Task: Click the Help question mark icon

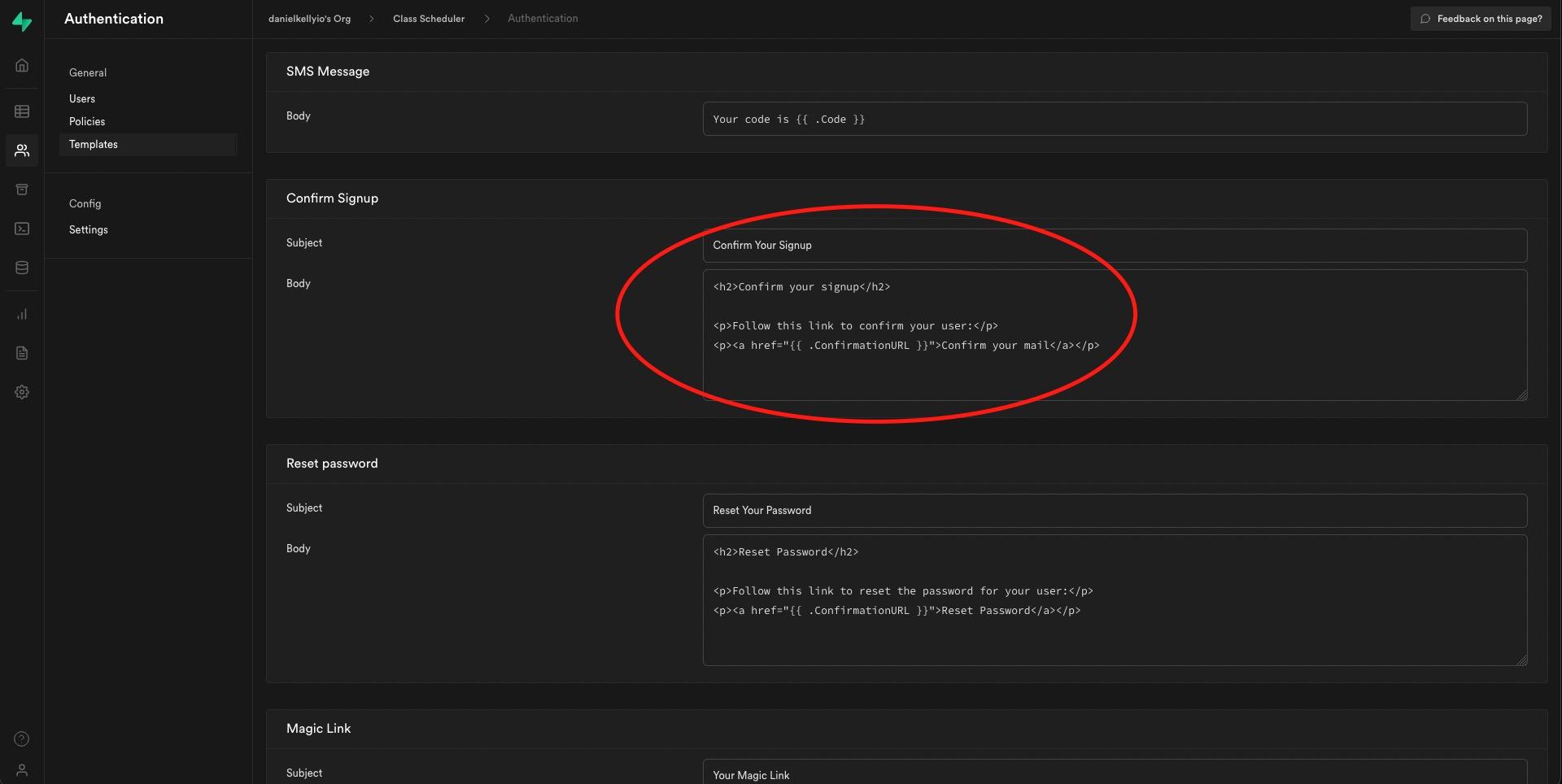Action: click(22, 738)
